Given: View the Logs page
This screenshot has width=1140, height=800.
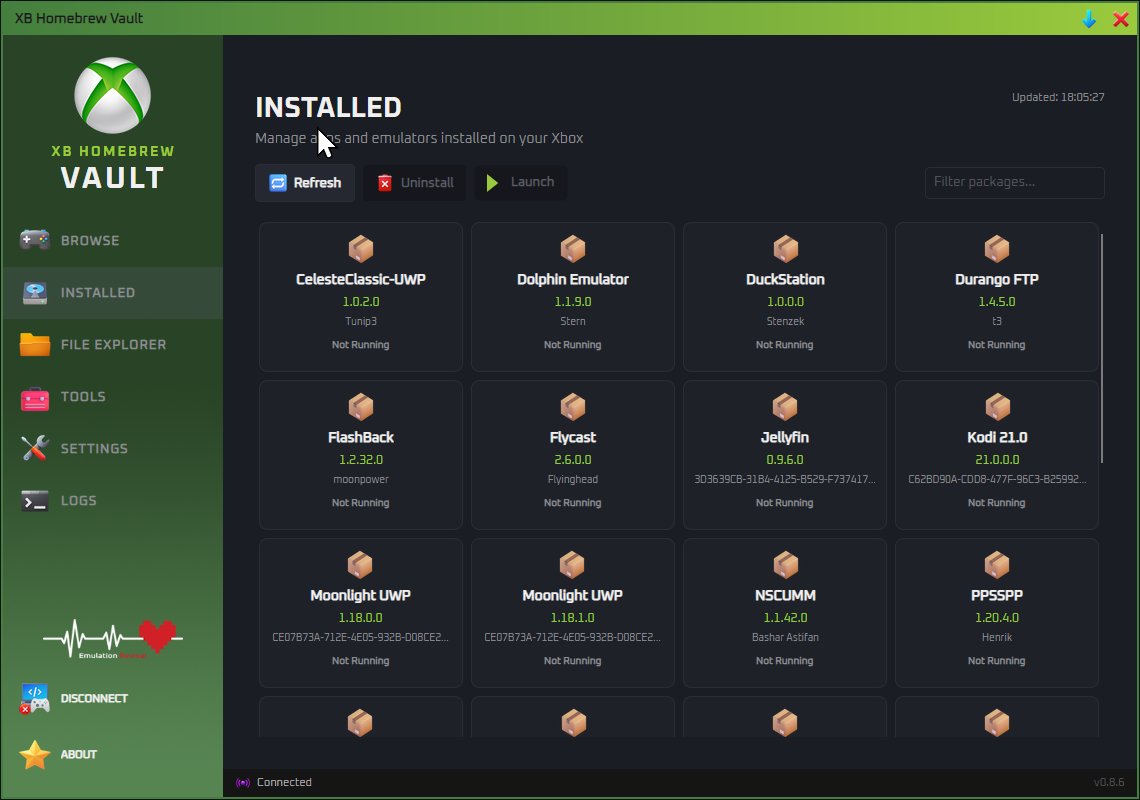Looking at the screenshot, I should [x=113, y=500].
